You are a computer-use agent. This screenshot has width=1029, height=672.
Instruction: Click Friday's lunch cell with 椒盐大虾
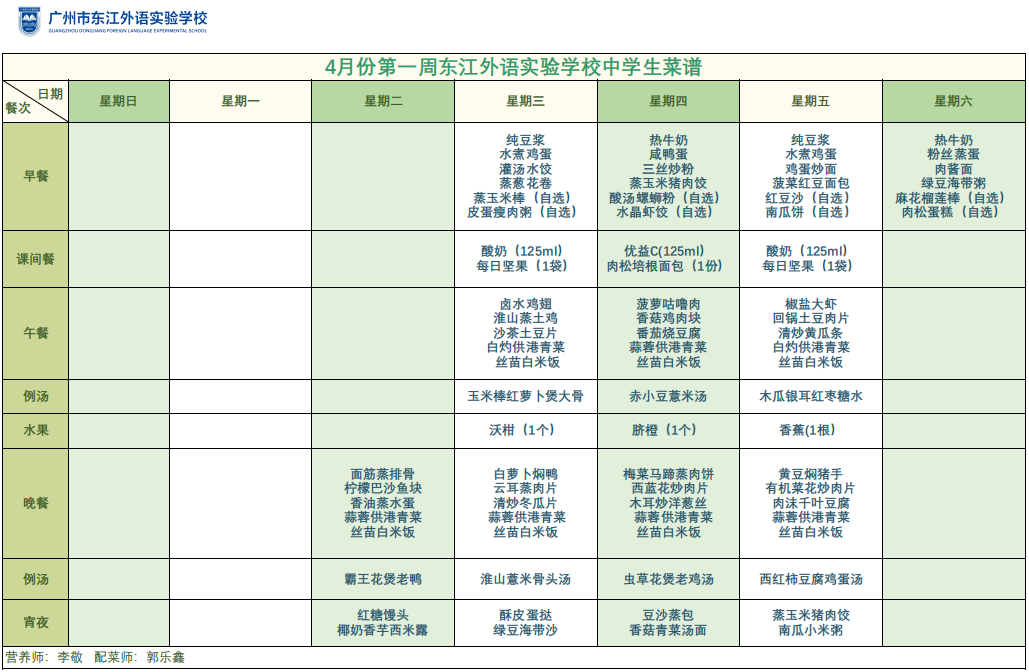click(x=811, y=333)
